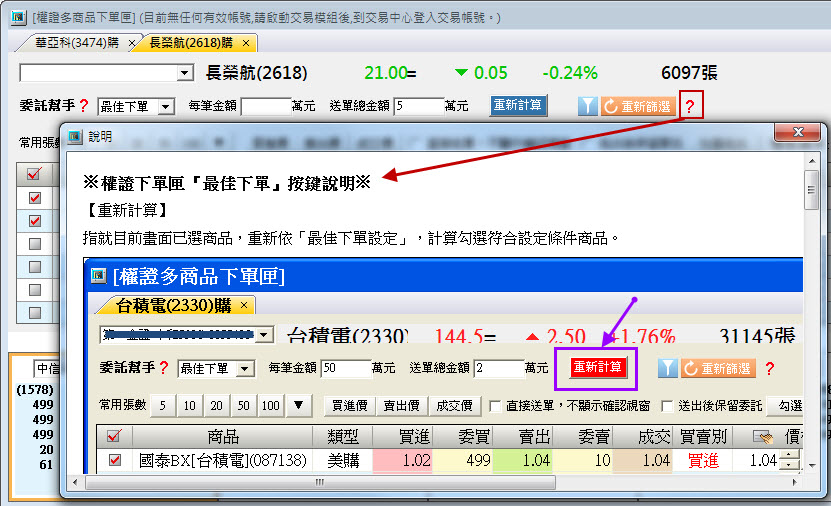
Task: Click the filter funnel icon in main window
Action: click(587, 106)
